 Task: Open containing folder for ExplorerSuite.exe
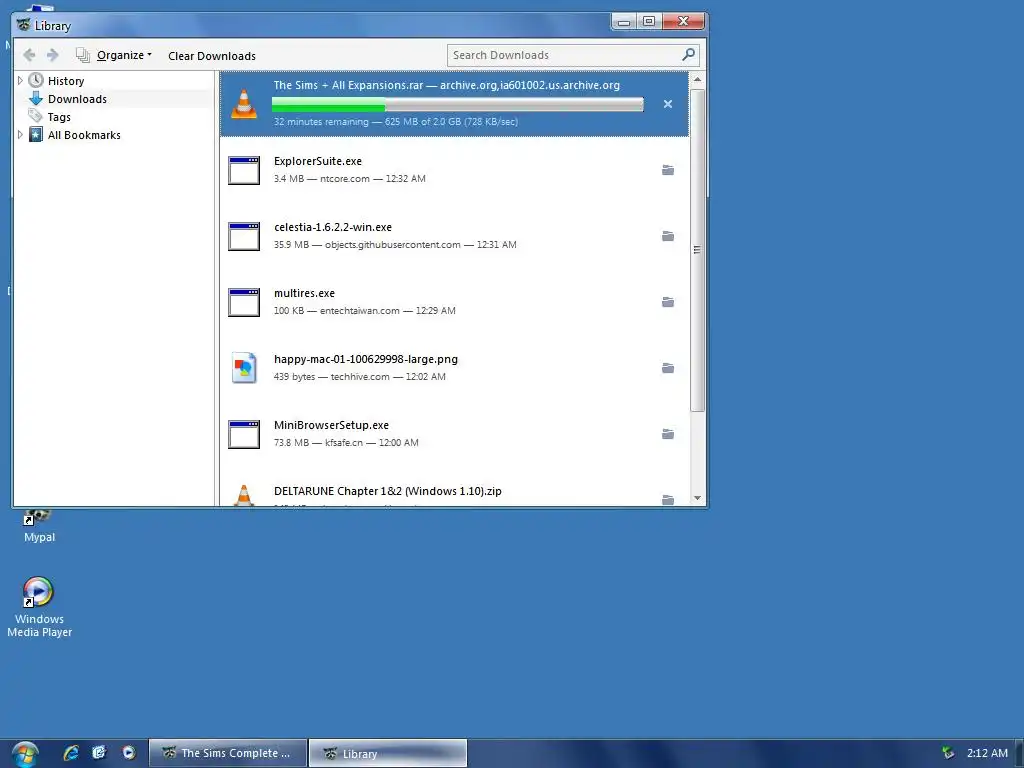tap(667, 170)
